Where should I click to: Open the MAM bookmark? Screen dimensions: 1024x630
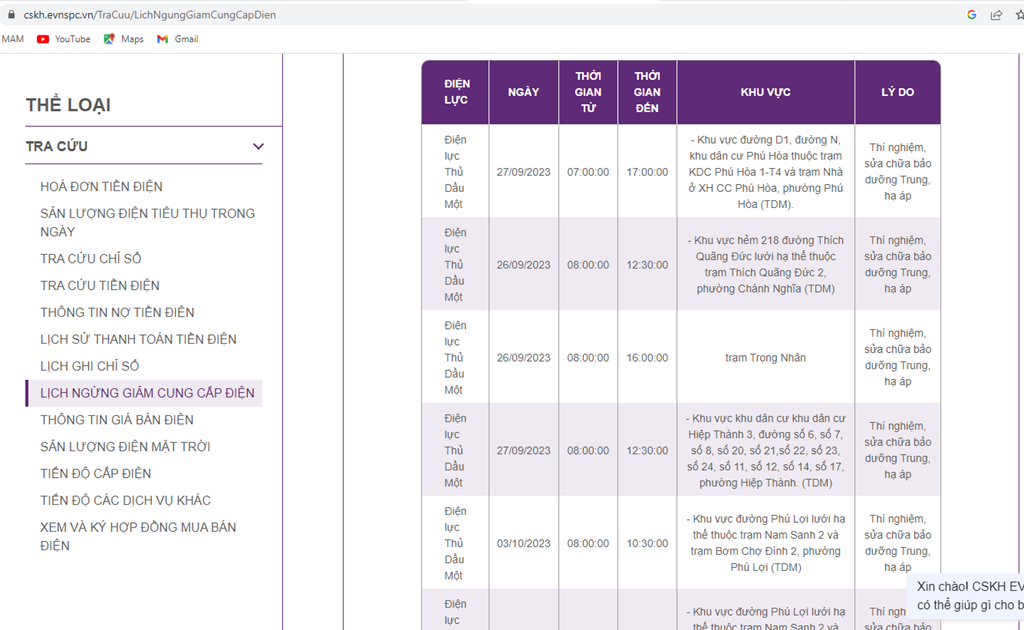pyautogui.click(x=12, y=39)
